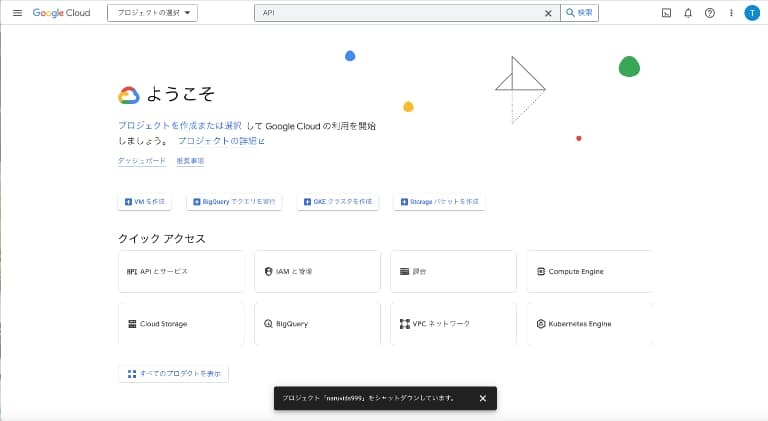Image resolution: width=768 pixels, height=421 pixels.
Task: Activate Cloud Shell terminal icon
Action: coord(666,13)
